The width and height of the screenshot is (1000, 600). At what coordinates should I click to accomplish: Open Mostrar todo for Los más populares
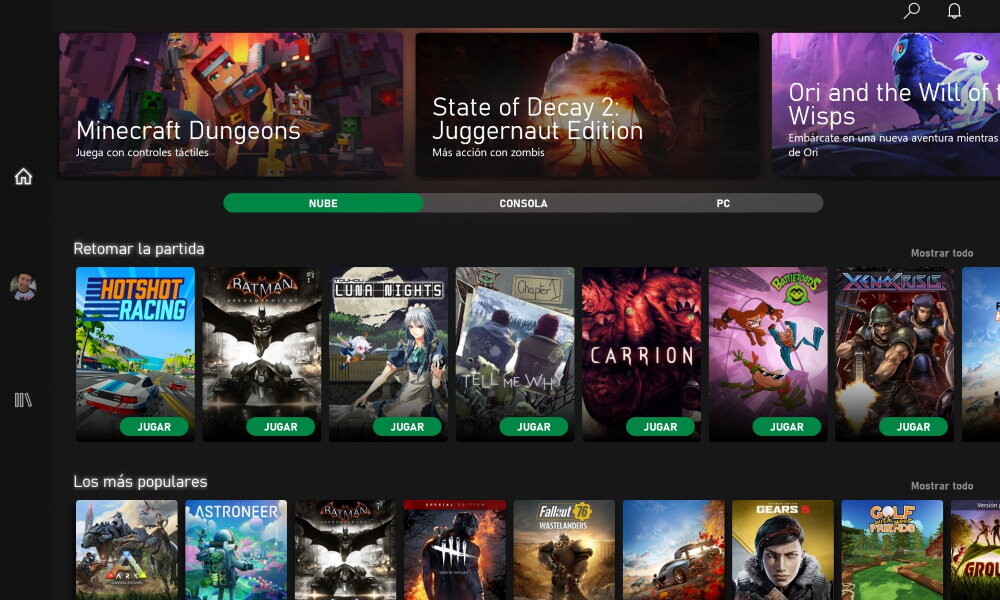(x=941, y=485)
